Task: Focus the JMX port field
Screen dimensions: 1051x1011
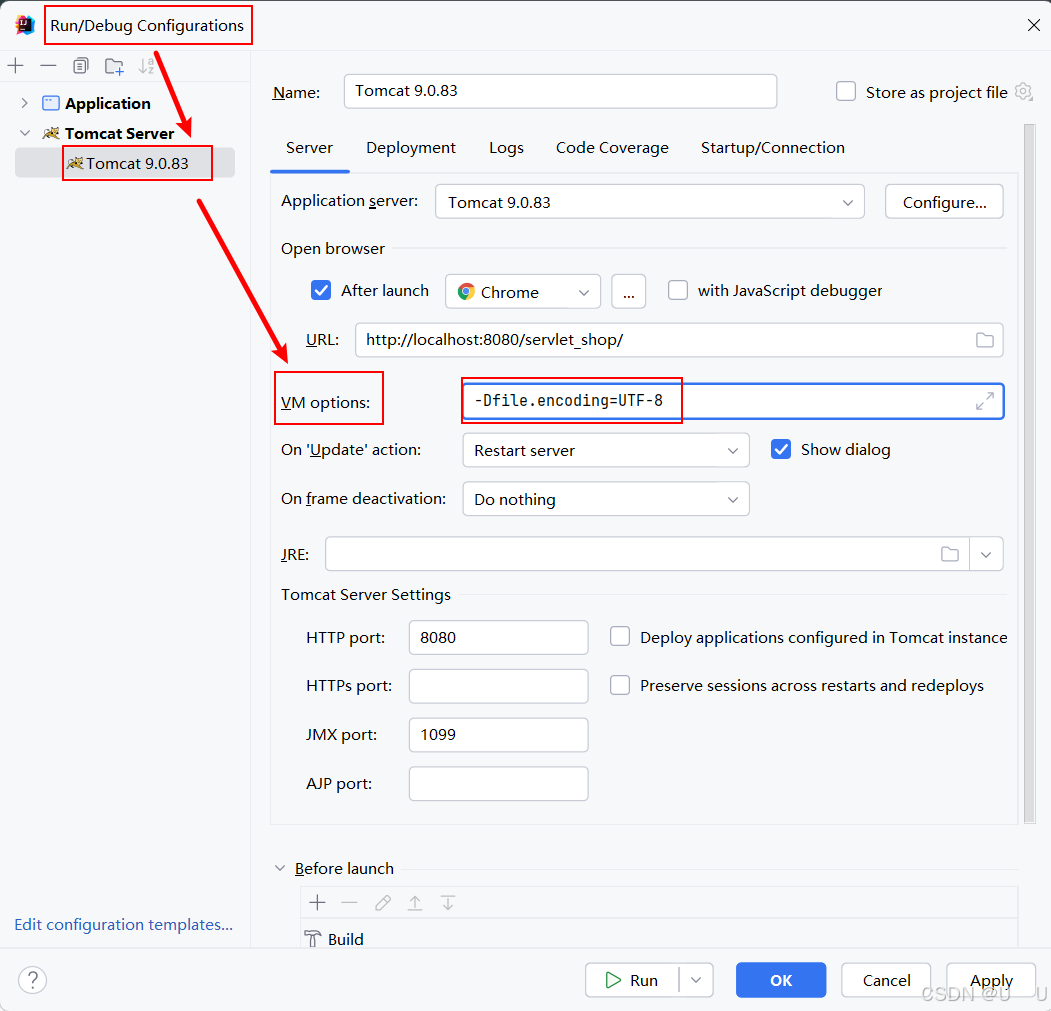Action: point(499,735)
